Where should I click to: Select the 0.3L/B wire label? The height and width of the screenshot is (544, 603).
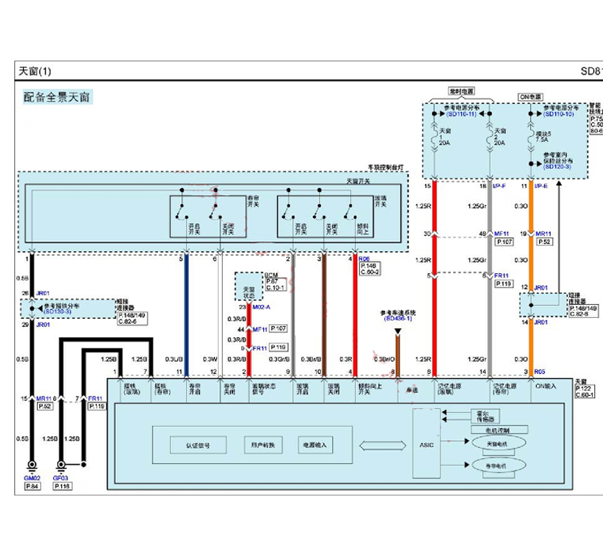[x=174, y=359]
